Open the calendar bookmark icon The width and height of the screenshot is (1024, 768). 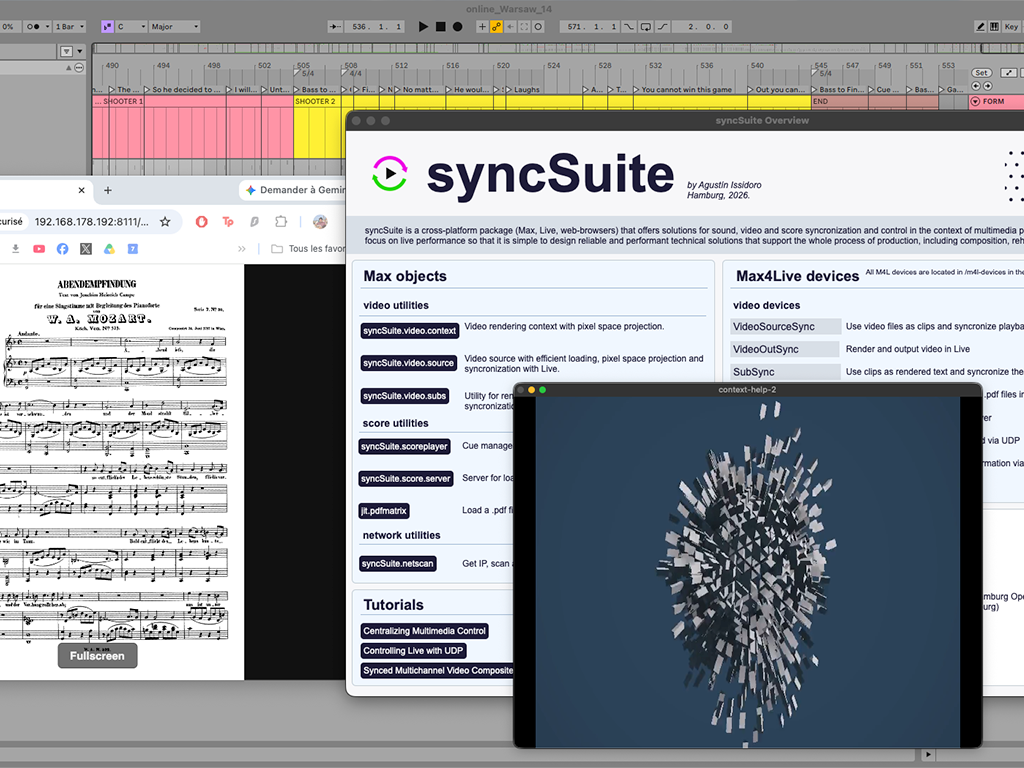(133, 249)
